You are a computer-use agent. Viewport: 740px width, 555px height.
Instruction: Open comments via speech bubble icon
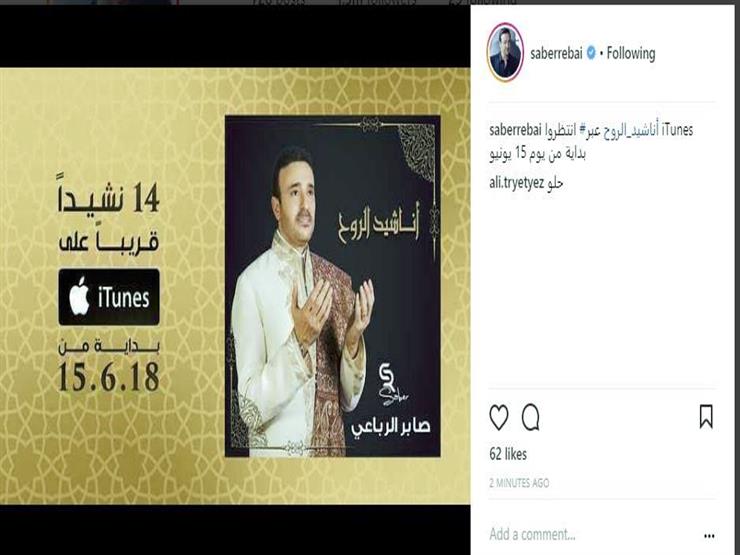[531, 417]
